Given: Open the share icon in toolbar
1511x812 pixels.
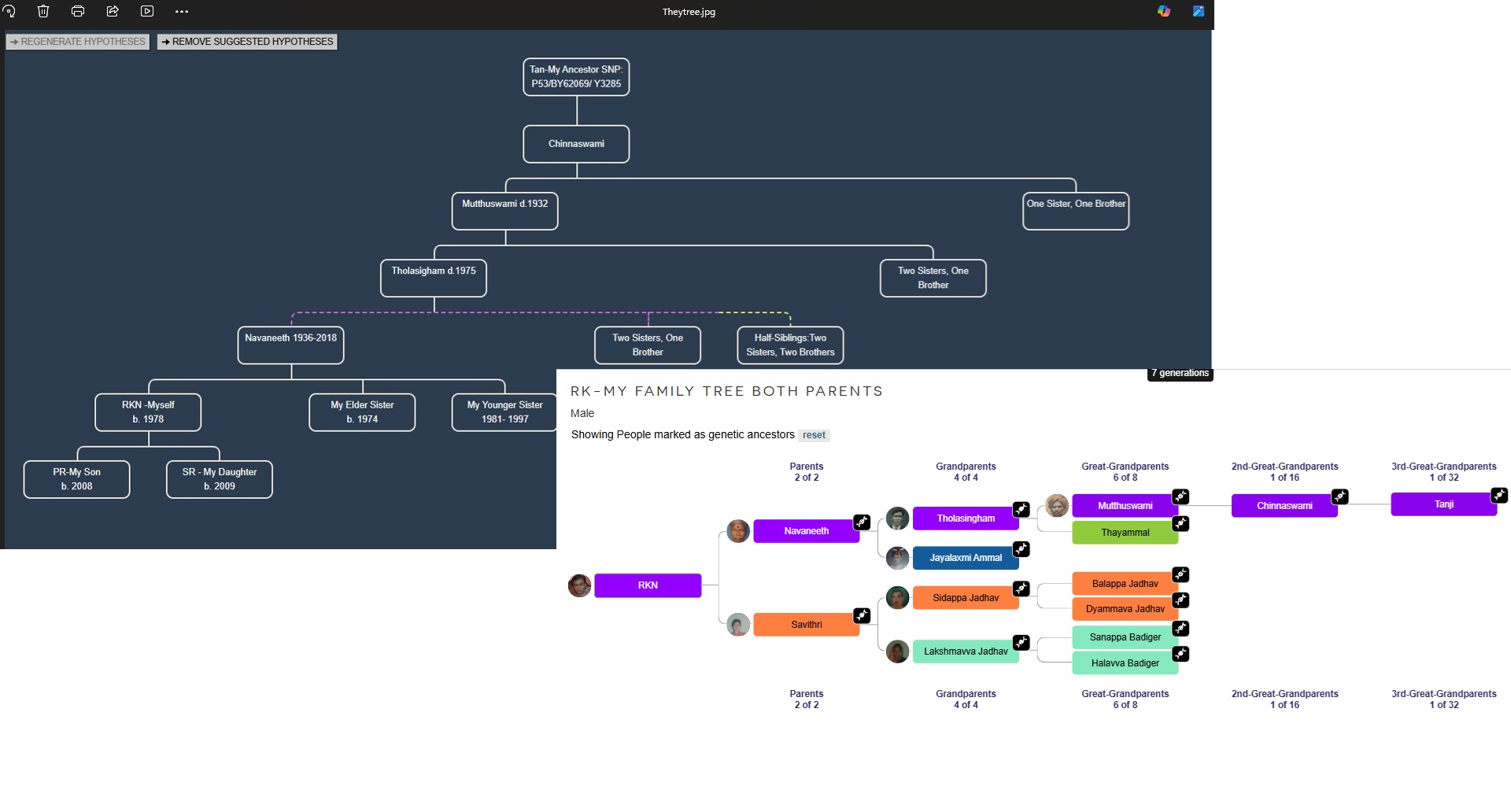Looking at the screenshot, I should click(x=113, y=11).
